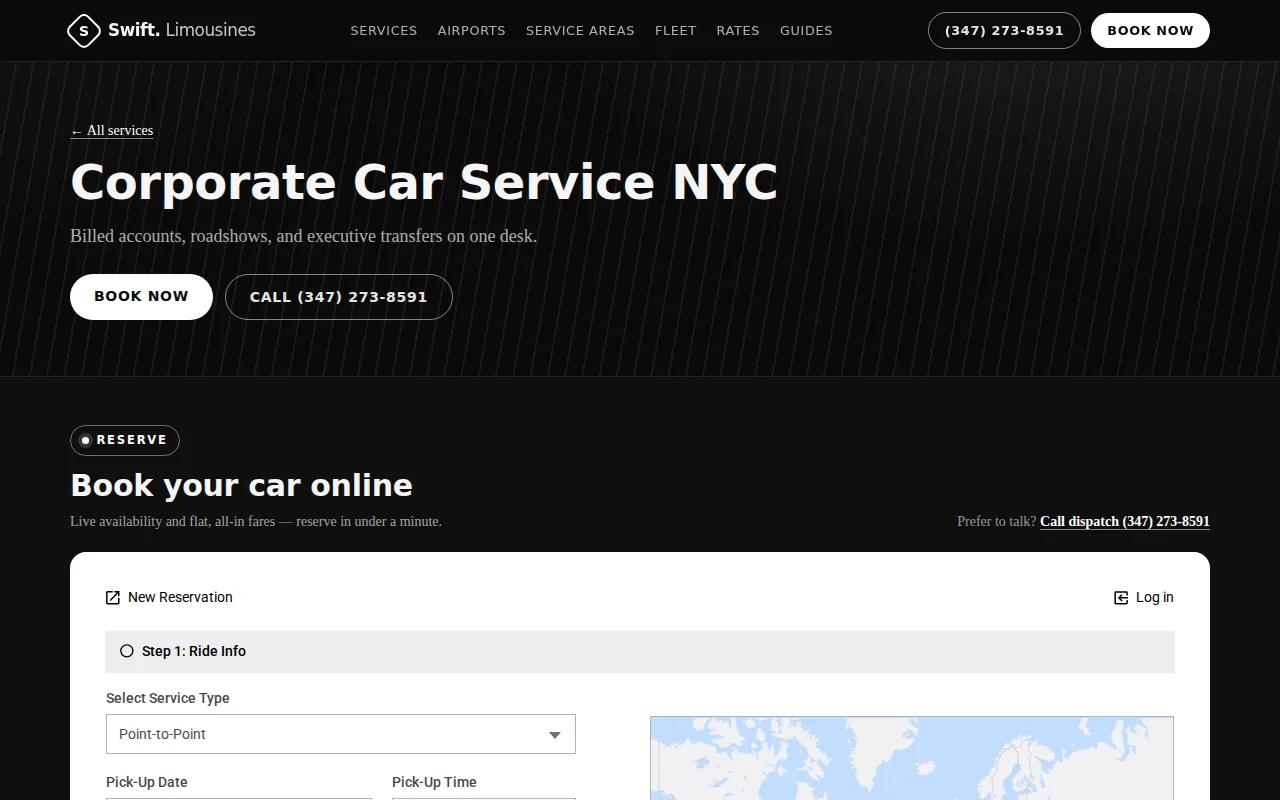Click the Call dispatch phone link
Screen dimensions: 1280x800
point(1125,521)
